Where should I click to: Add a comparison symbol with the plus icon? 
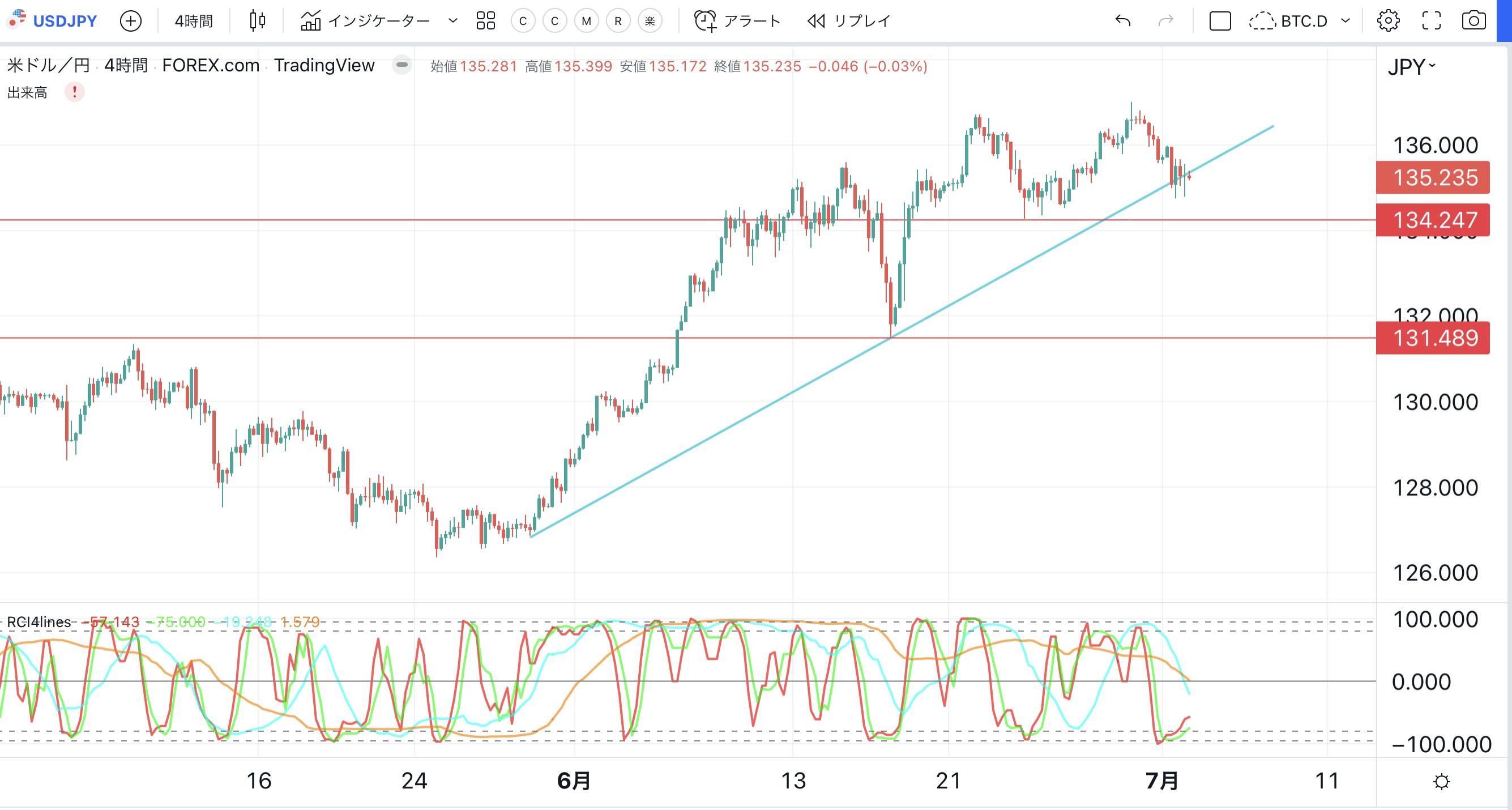click(x=130, y=21)
